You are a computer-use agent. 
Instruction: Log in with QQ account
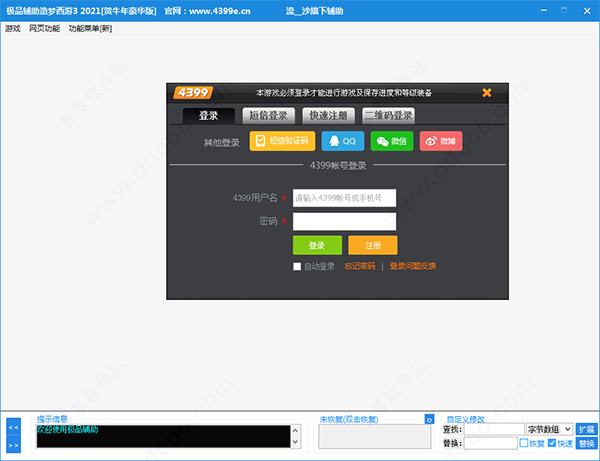[x=343, y=142]
